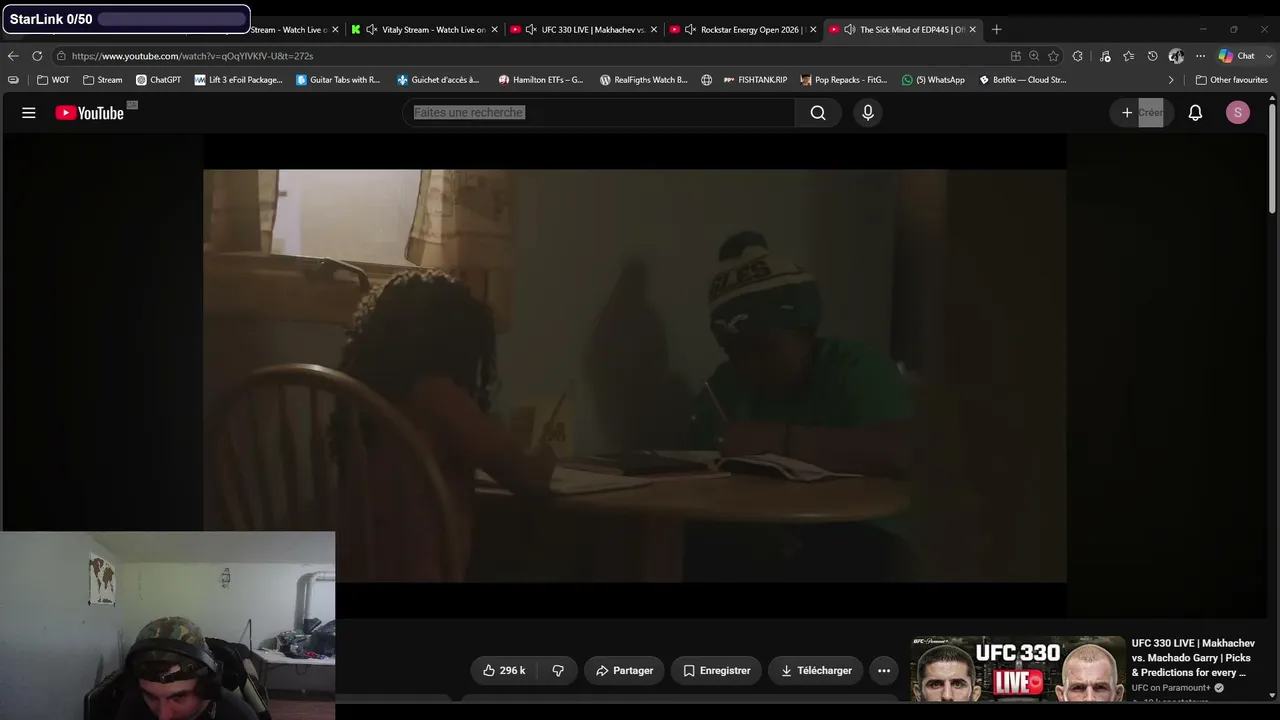Open YouTube notifications bell
Image resolution: width=1280 pixels, height=720 pixels.
coord(1195,113)
